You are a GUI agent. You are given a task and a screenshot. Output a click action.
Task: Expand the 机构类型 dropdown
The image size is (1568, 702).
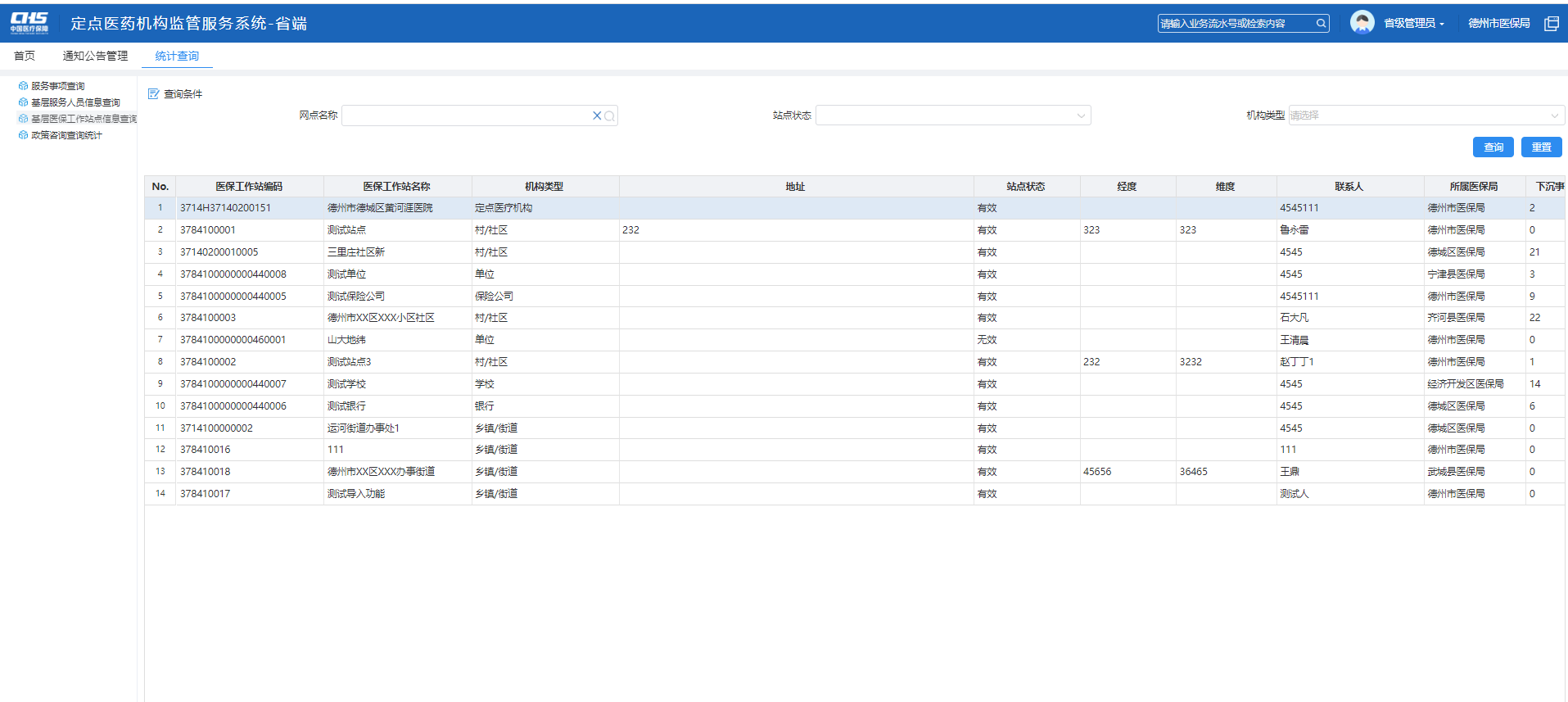(1426, 116)
